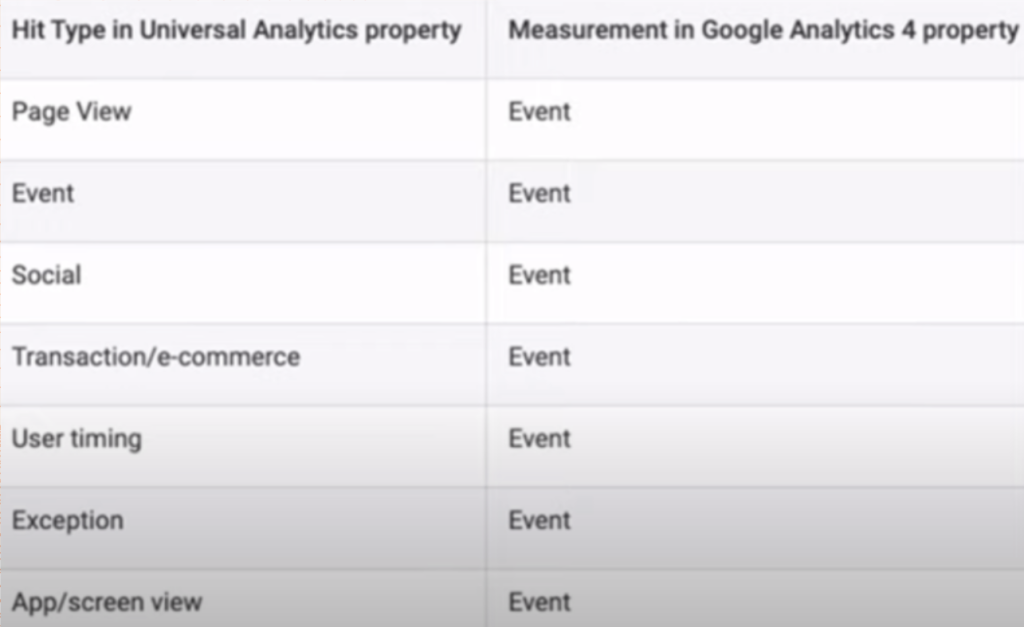Select the "User timing" hit type cell
This screenshot has width=1024, height=627.
[x=76, y=439]
